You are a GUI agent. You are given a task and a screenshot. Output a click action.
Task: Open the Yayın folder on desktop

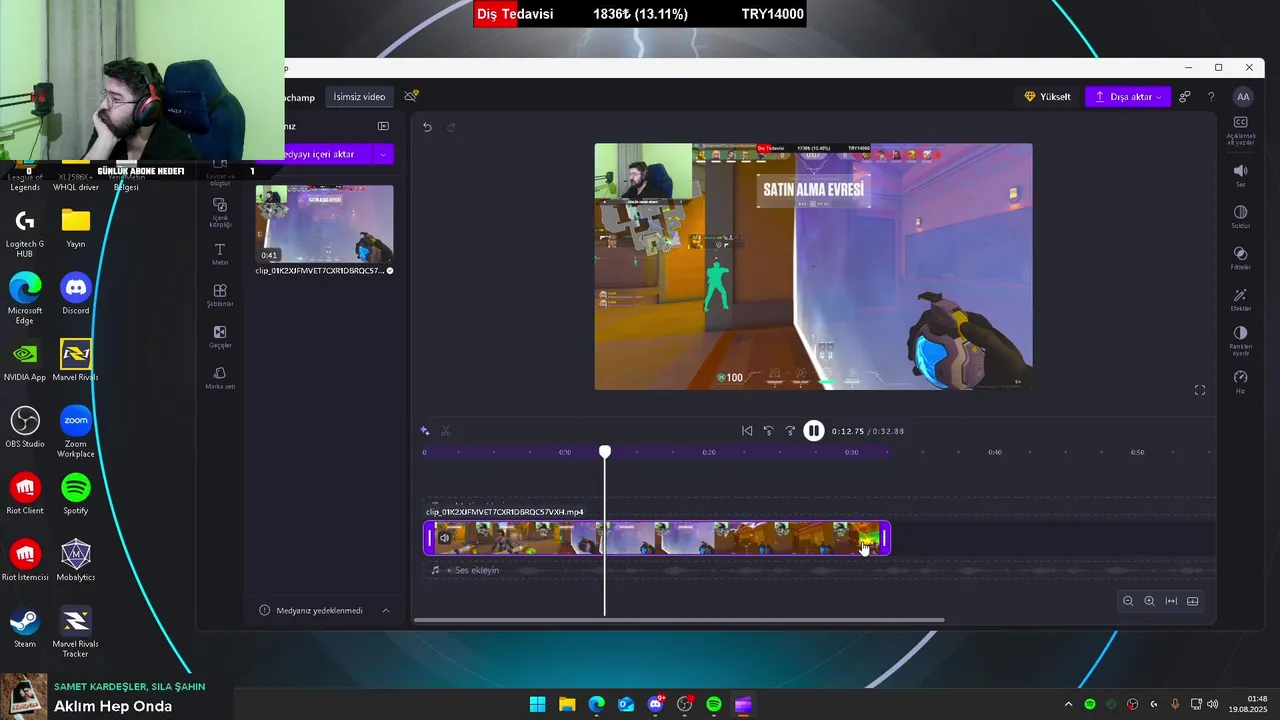[75, 226]
